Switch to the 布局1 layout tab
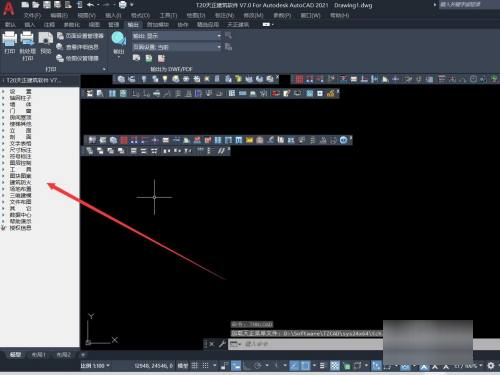This screenshot has width=500, height=375. pyautogui.click(x=39, y=355)
